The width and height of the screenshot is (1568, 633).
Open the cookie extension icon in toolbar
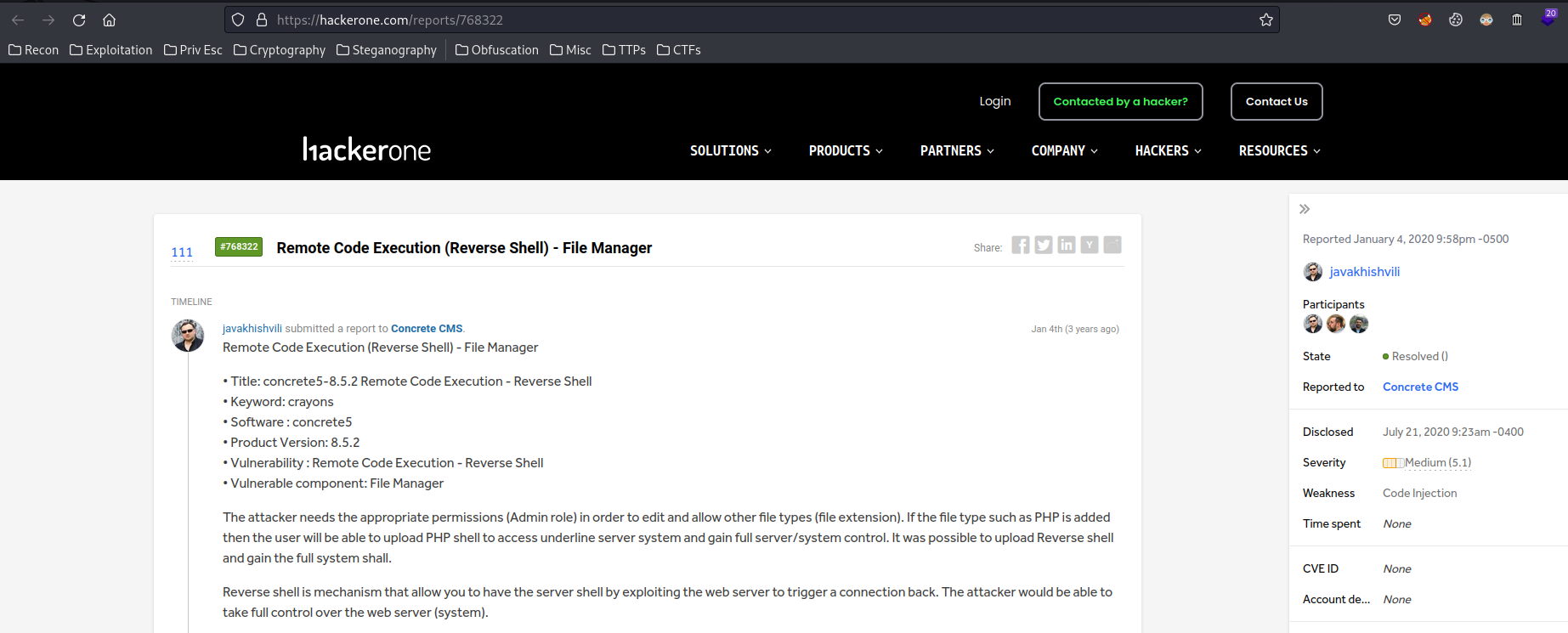click(1456, 20)
